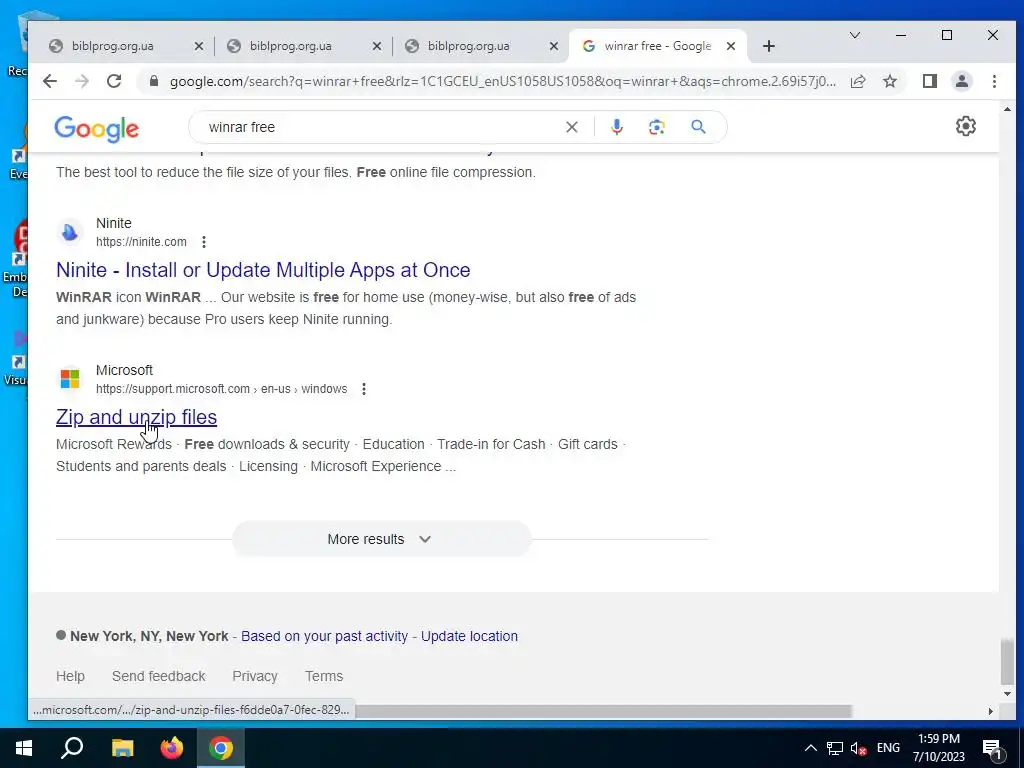Open Ninite Install or Update result
The image size is (1024, 768).
click(263, 270)
